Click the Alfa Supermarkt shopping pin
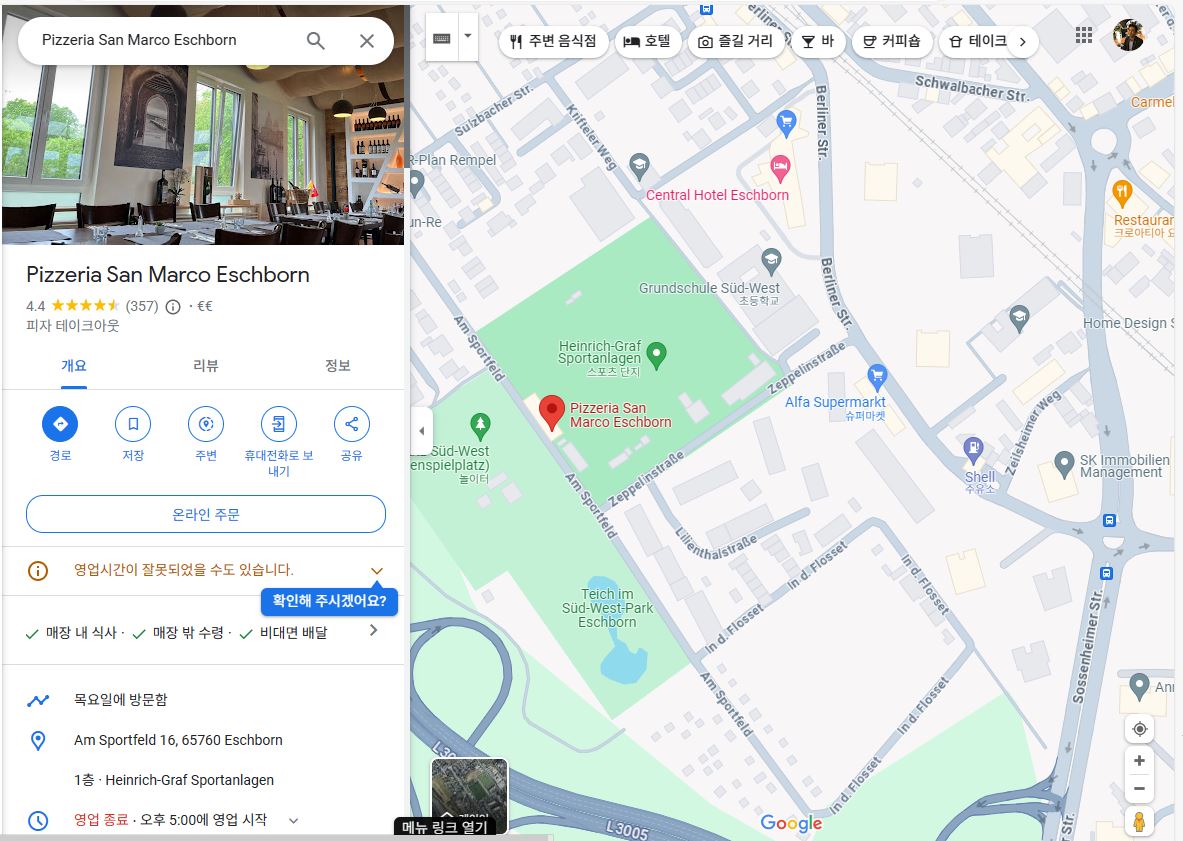Viewport: 1183px width, 841px height. click(877, 377)
